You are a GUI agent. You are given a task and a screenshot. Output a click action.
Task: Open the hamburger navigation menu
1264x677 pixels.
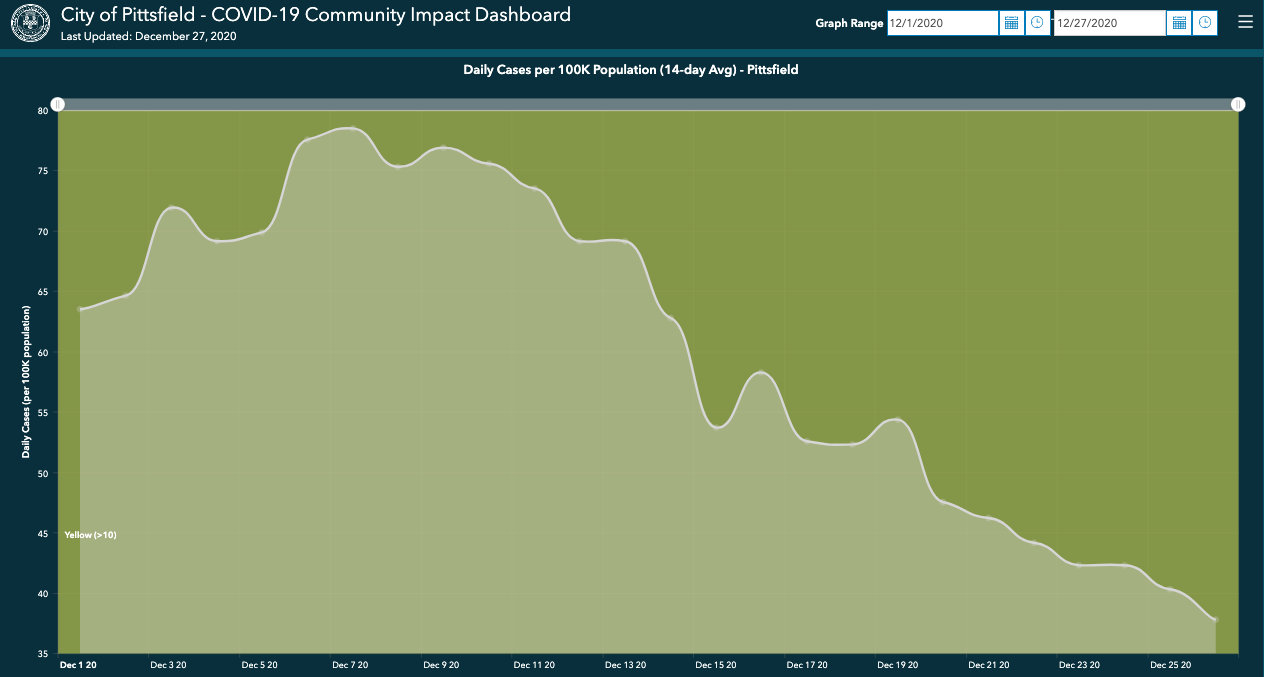click(x=1245, y=20)
